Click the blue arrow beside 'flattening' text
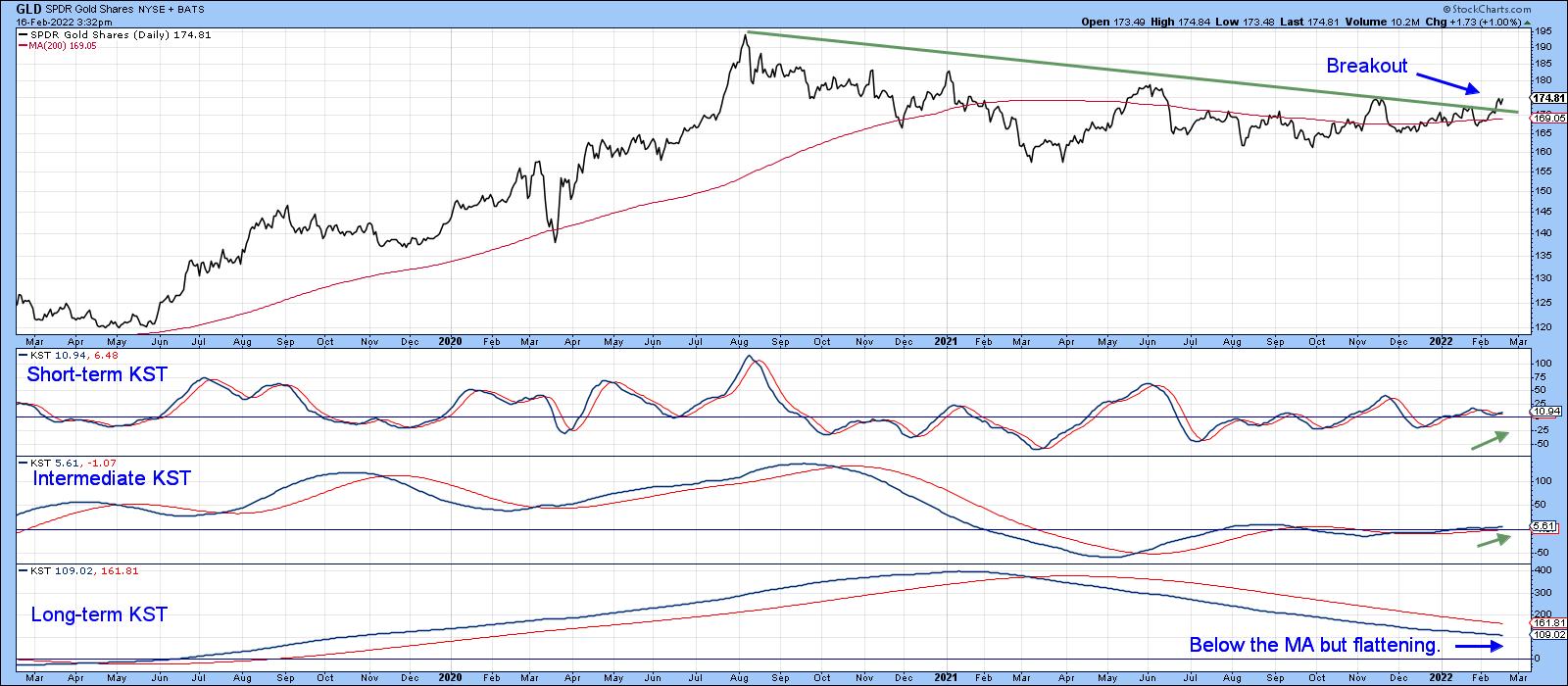 (x=1480, y=645)
